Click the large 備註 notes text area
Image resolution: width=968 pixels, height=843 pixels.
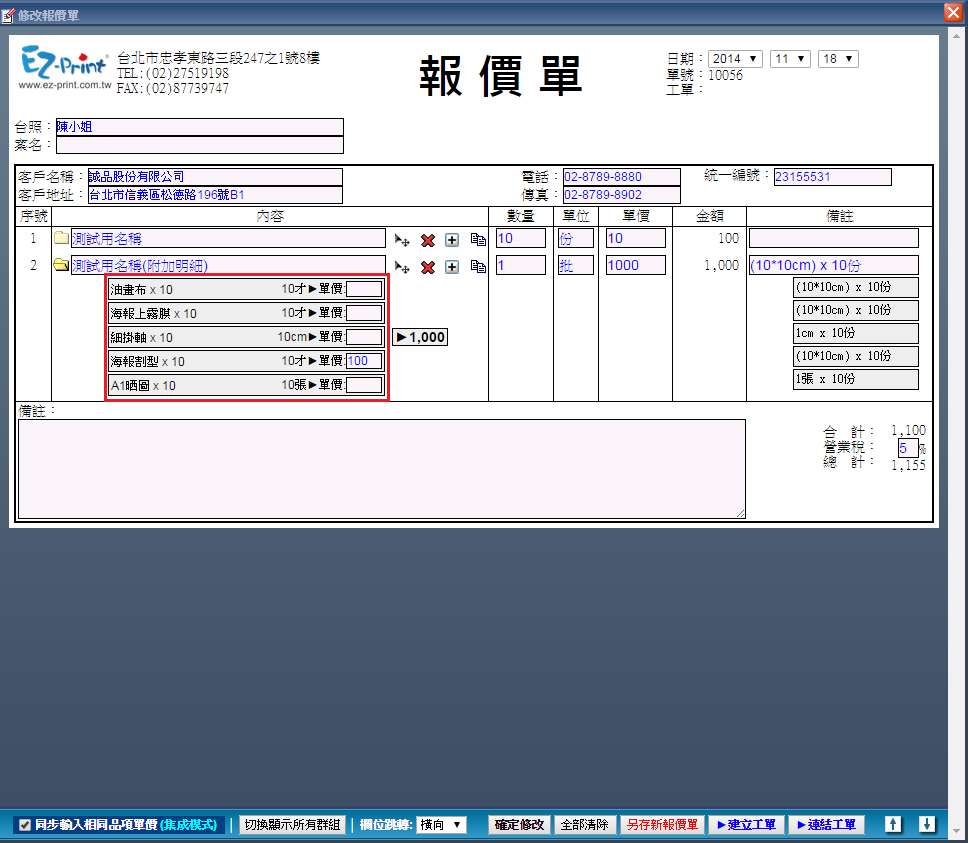pos(381,468)
